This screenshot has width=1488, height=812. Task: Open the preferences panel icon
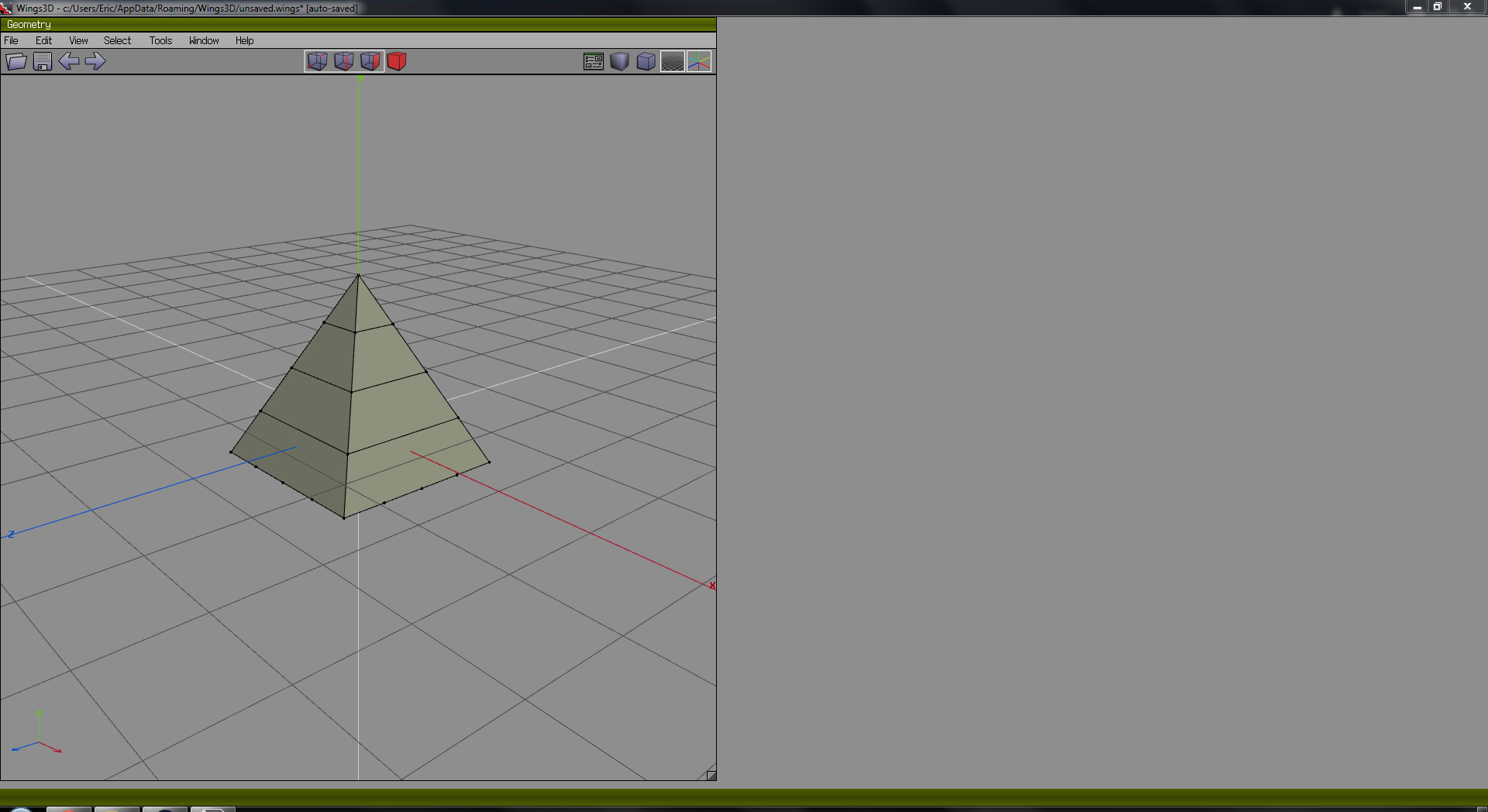(594, 61)
